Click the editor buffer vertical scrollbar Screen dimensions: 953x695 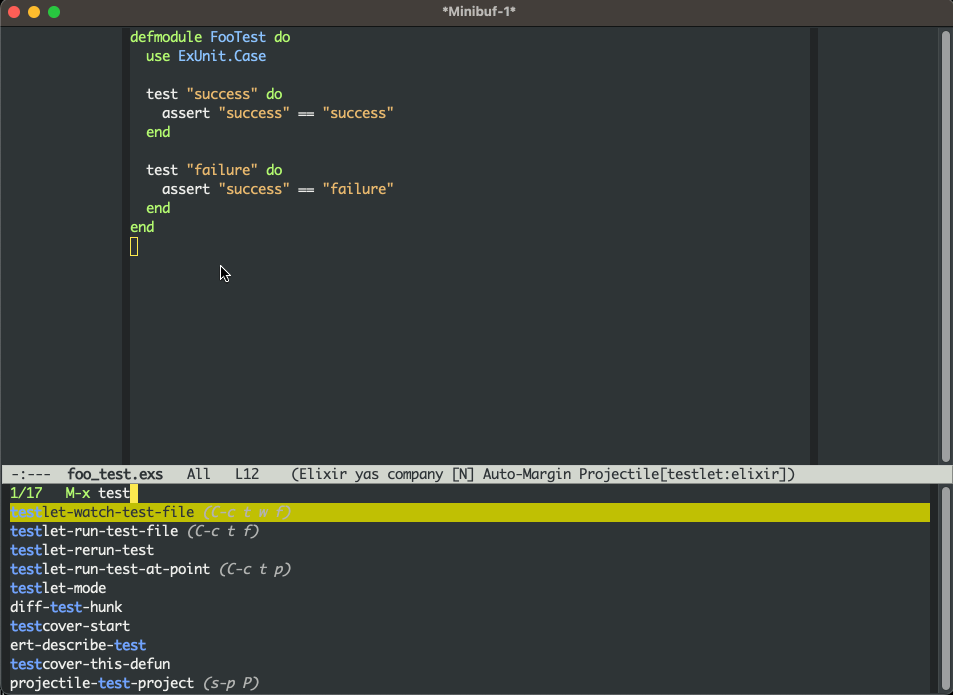[x=945, y=245]
